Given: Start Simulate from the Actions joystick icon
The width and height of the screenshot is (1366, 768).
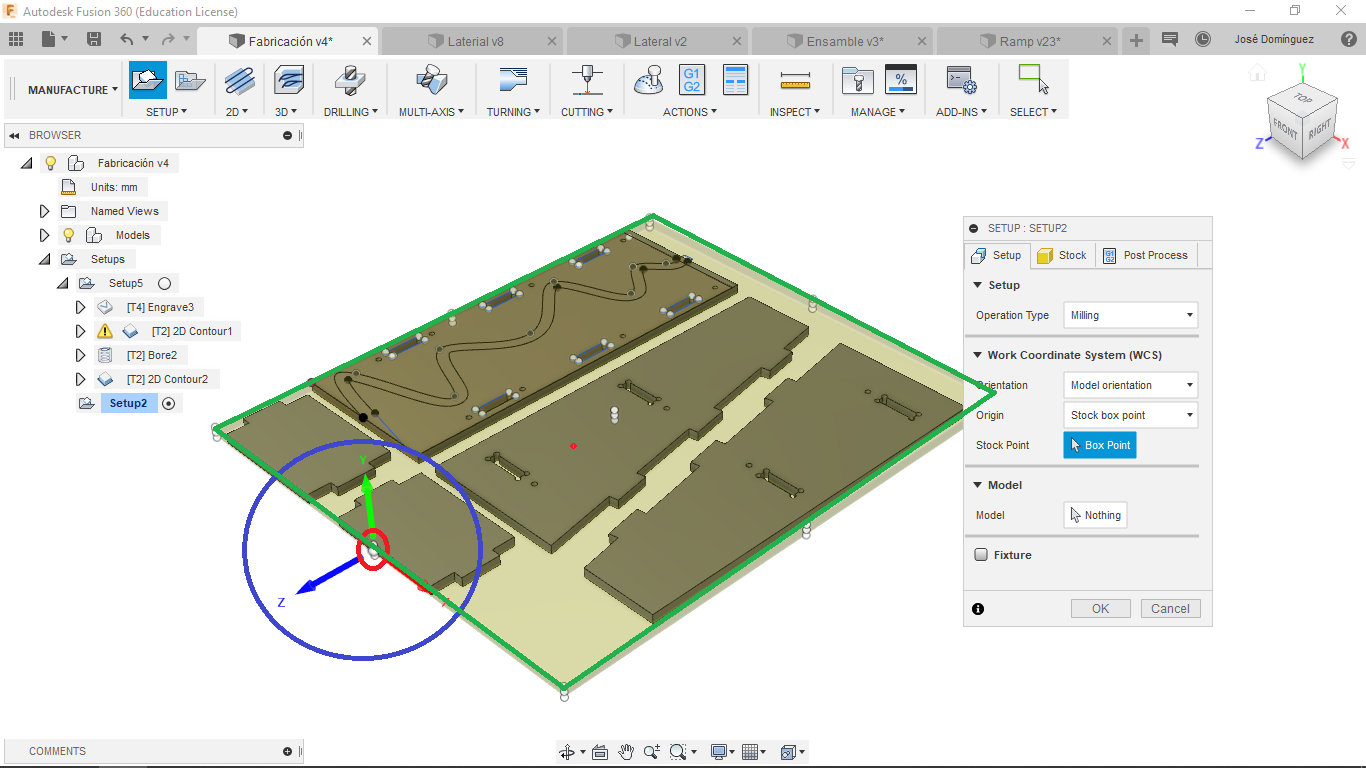Looking at the screenshot, I should (x=648, y=80).
